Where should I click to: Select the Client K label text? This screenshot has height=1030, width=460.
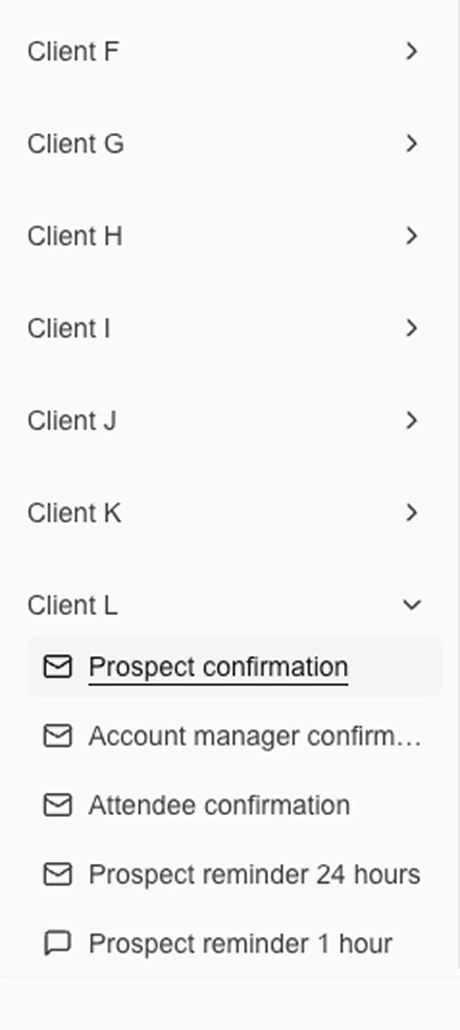point(74,513)
